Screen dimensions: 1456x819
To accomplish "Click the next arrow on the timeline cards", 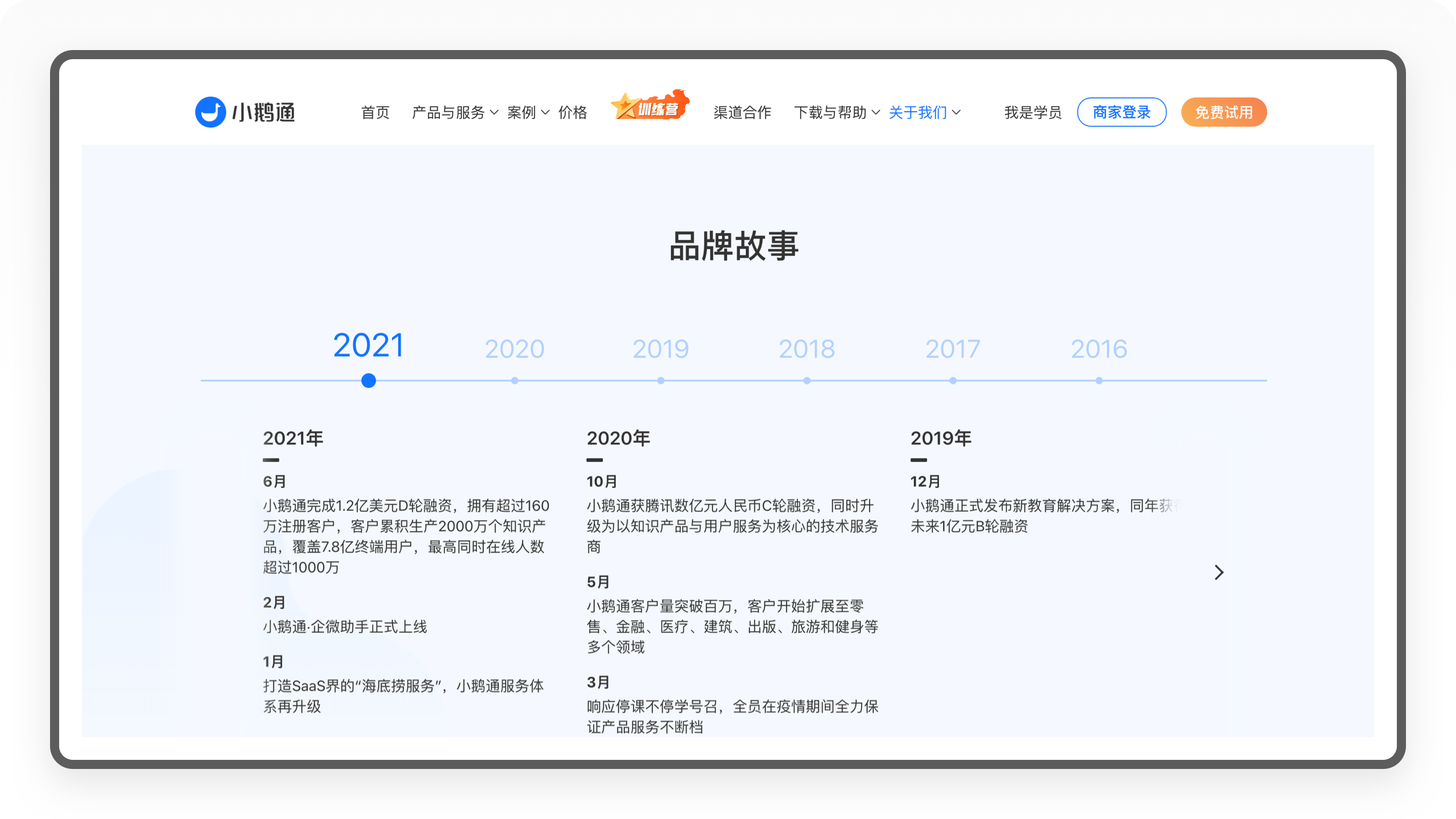I will coord(1218,572).
